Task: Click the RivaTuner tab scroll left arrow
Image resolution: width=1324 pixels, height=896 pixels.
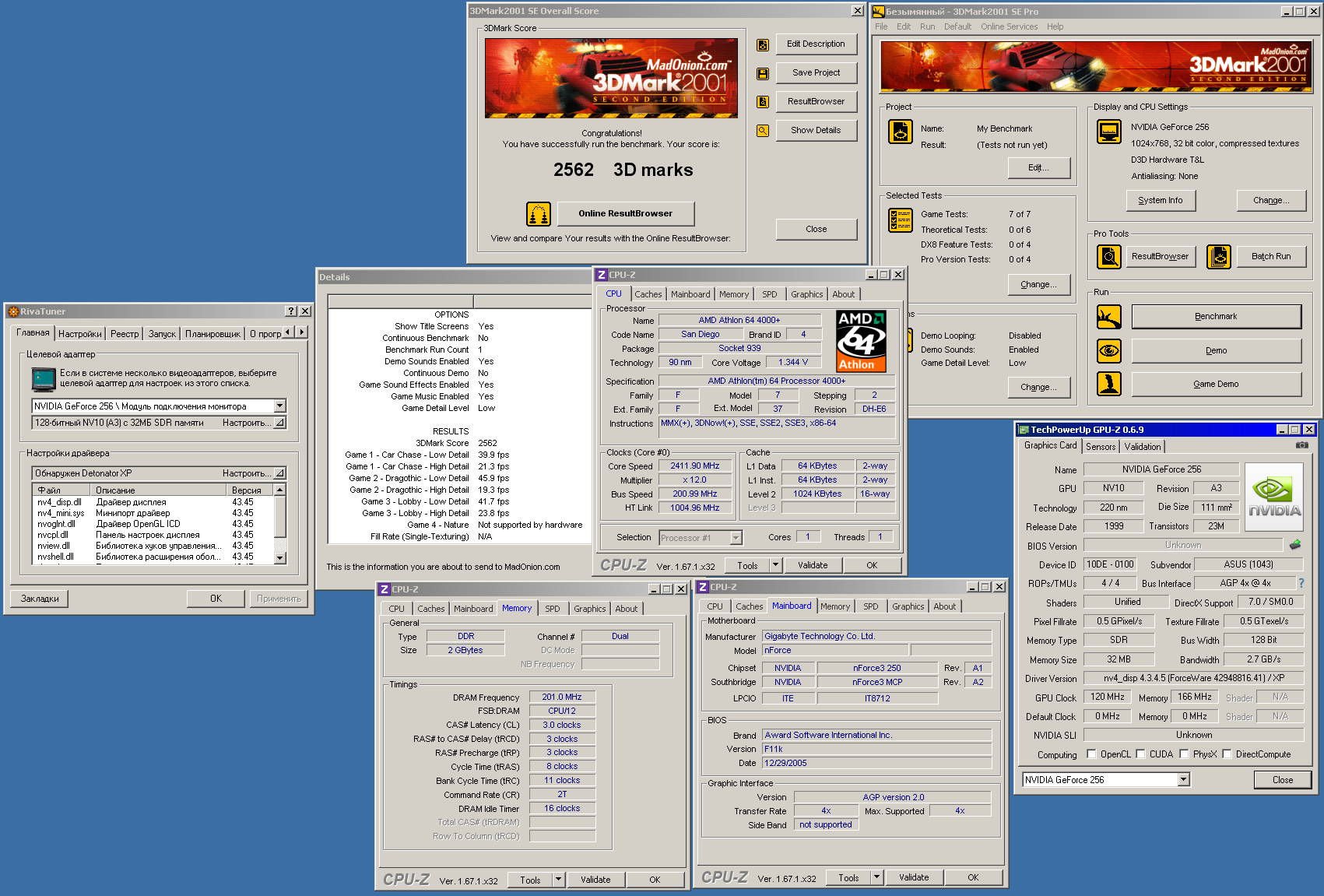Action: point(288,332)
